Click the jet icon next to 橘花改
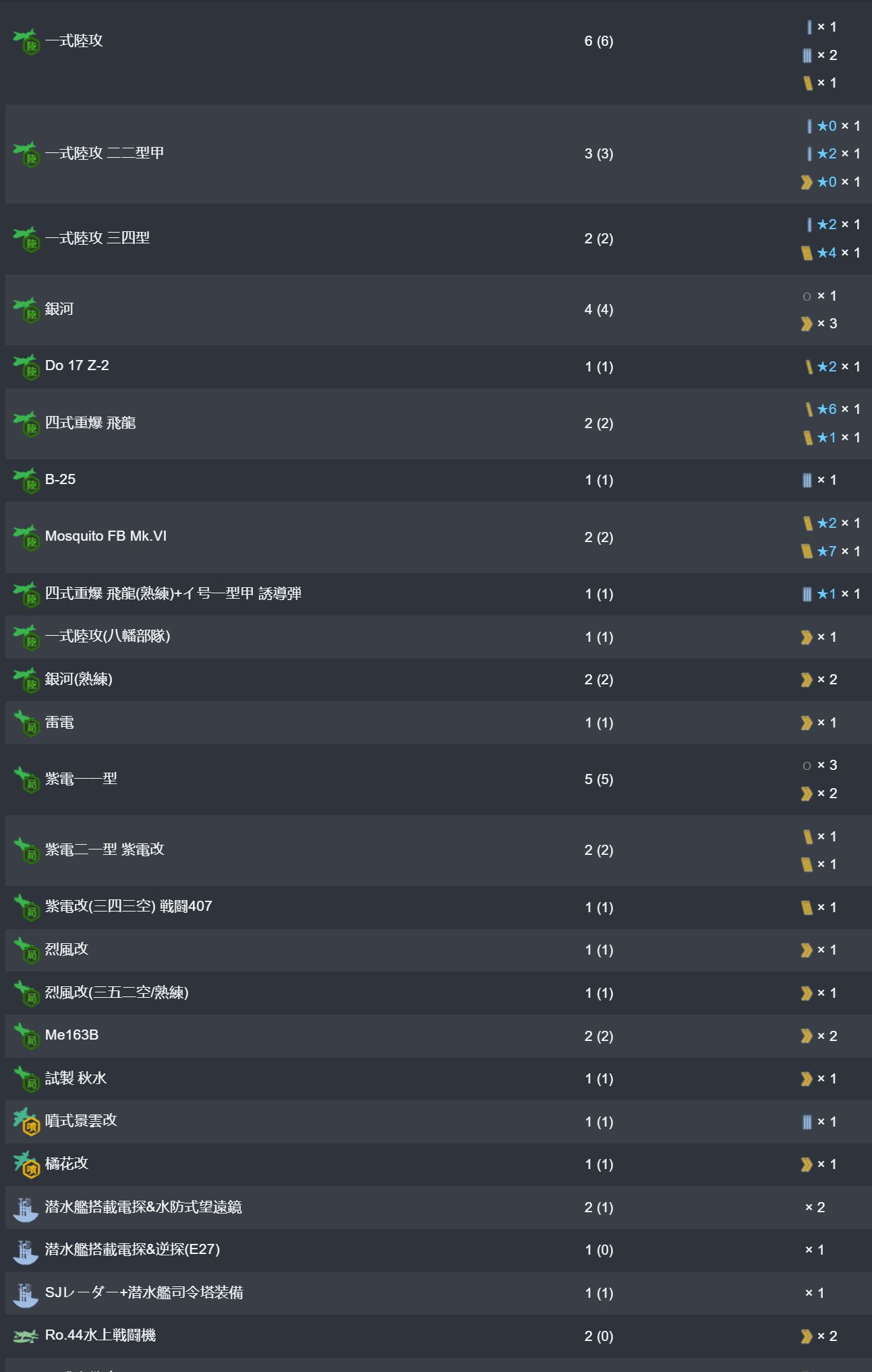 click(x=26, y=1164)
